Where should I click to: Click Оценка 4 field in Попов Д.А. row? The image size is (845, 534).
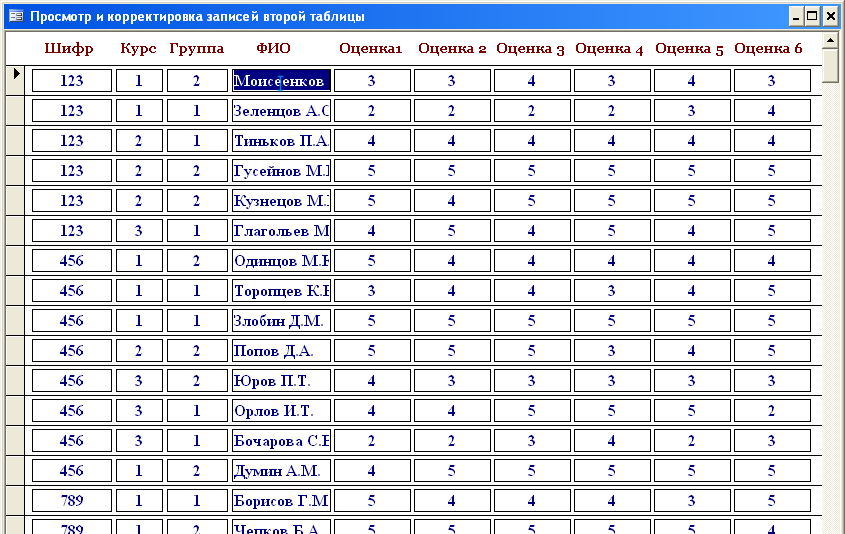[612, 351]
